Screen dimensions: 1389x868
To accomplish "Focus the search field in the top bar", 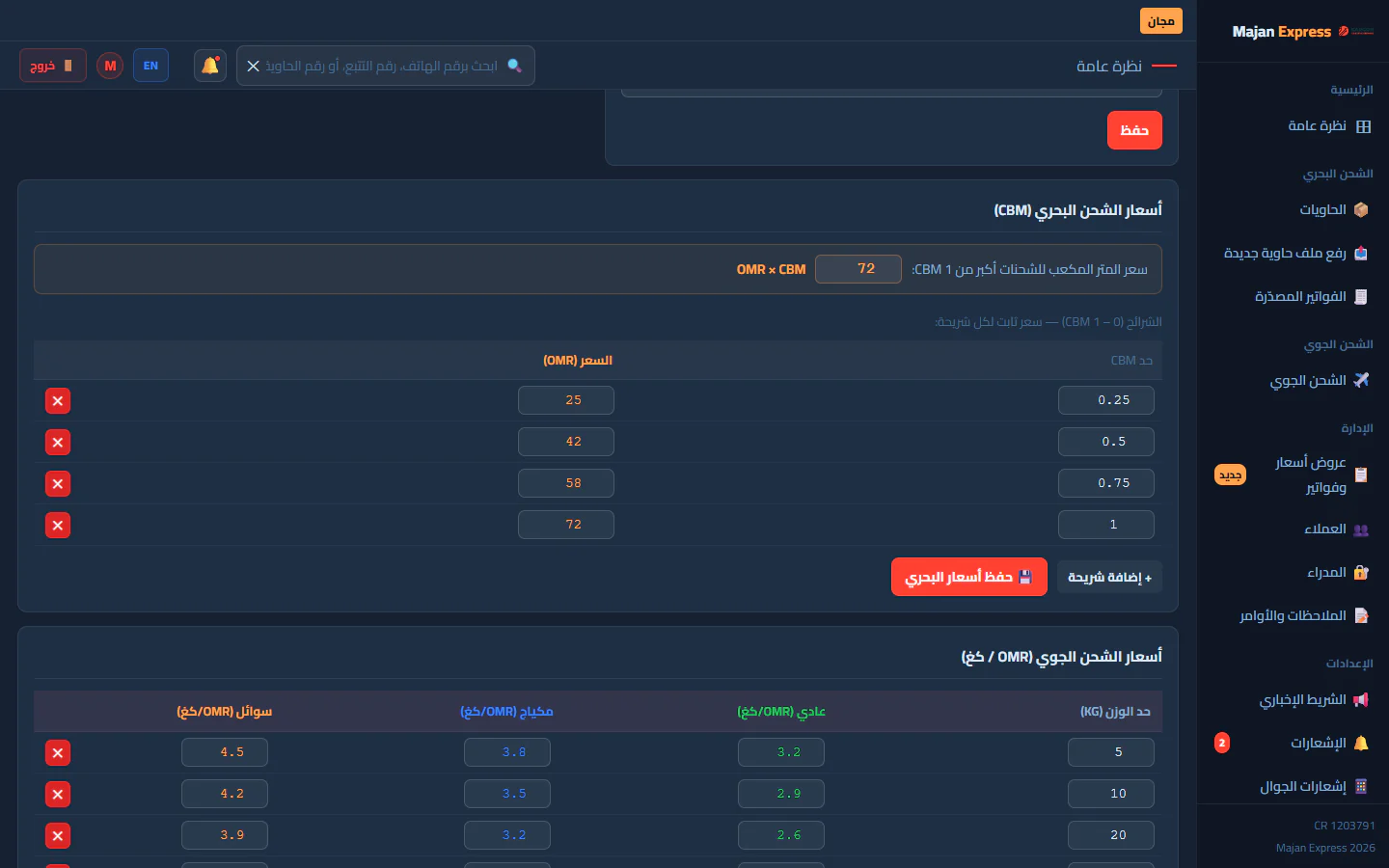I will [x=386, y=66].
